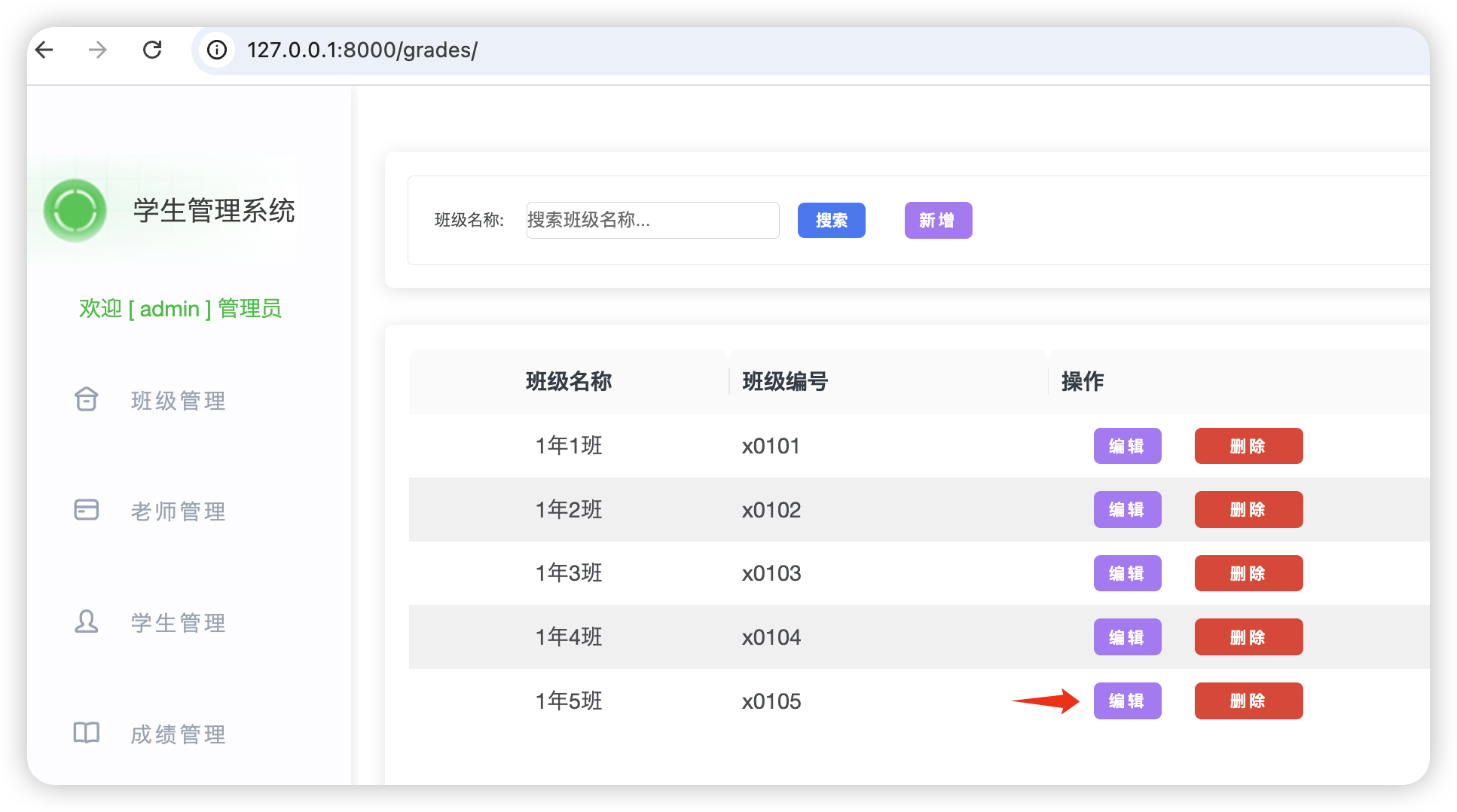Open 班级管理 in the sidebar
Image resolution: width=1457 pixels, height=812 pixels.
point(179,401)
